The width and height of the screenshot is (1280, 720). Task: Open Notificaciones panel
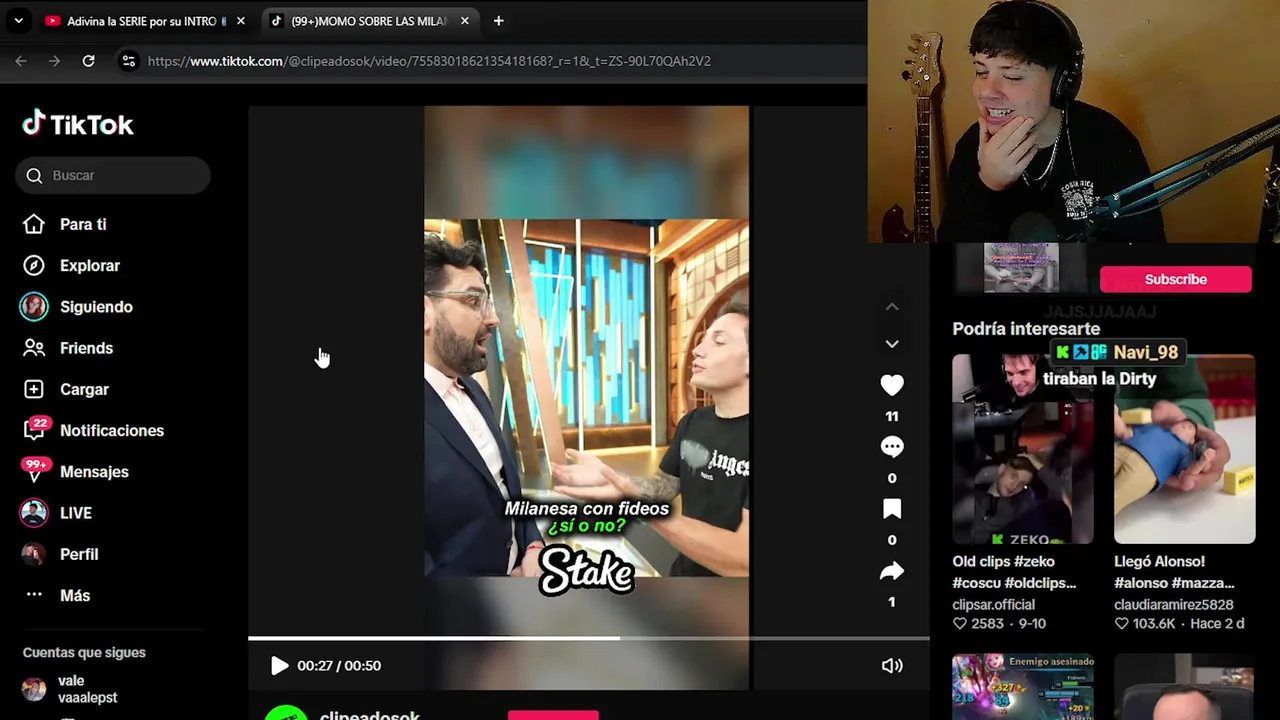click(111, 430)
